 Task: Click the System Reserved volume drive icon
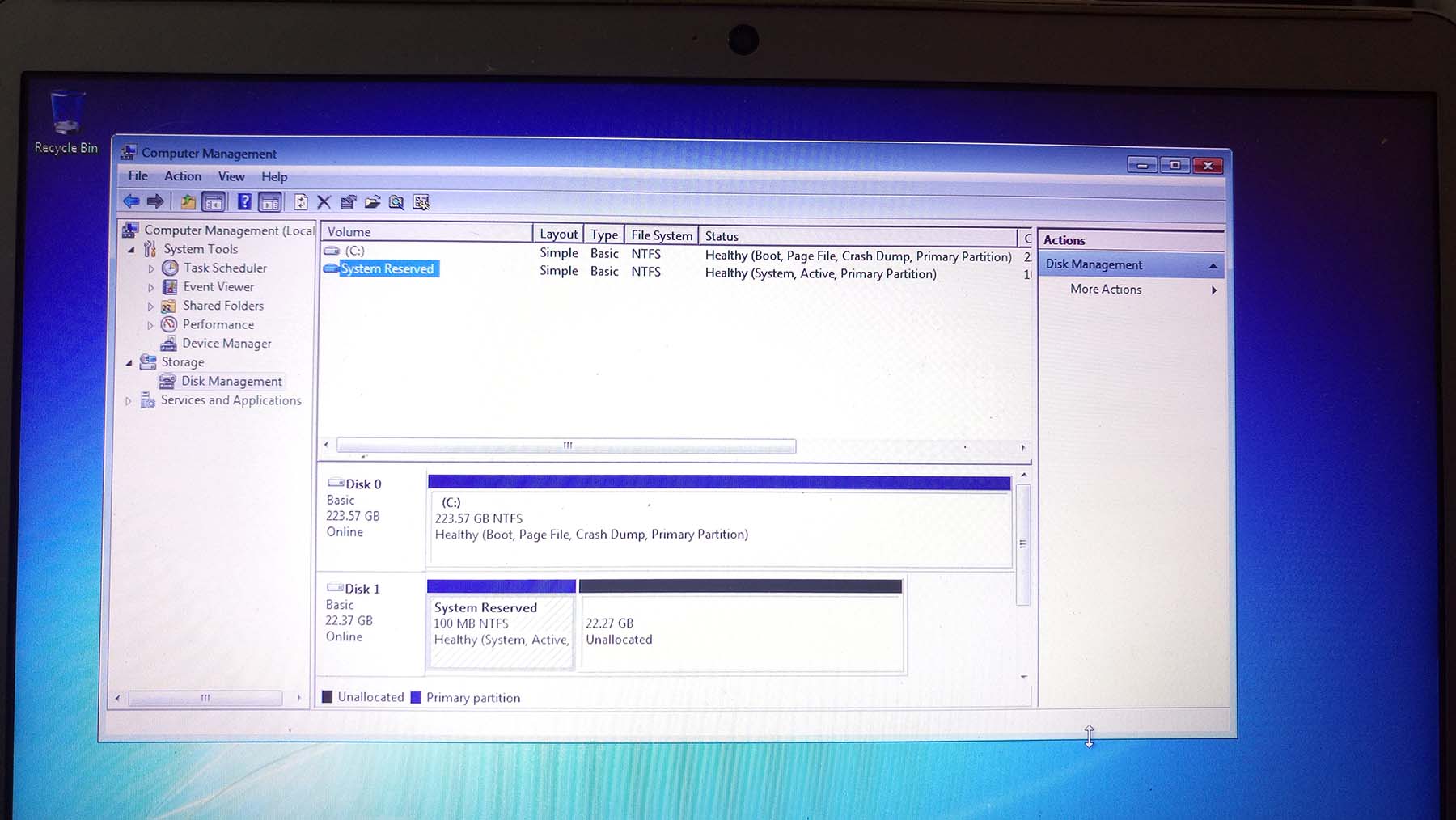pyautogui.click(x=331, y=268)
